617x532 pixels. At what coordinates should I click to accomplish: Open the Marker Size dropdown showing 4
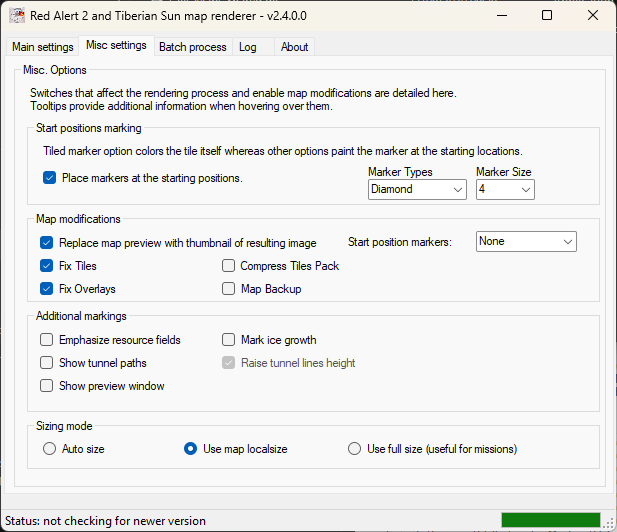[505, 189]
